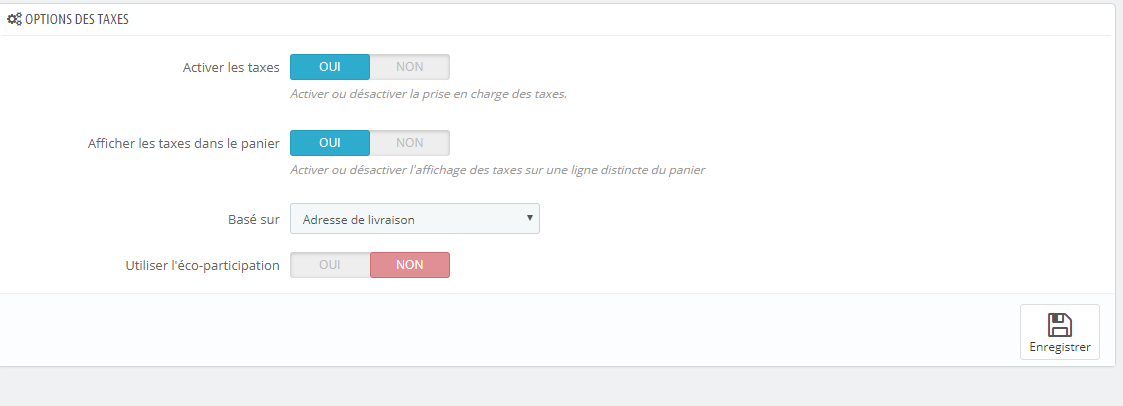Screen dimensions: 1123x406
Task: Click the Activer les taxes label
Action: [231, 67]
